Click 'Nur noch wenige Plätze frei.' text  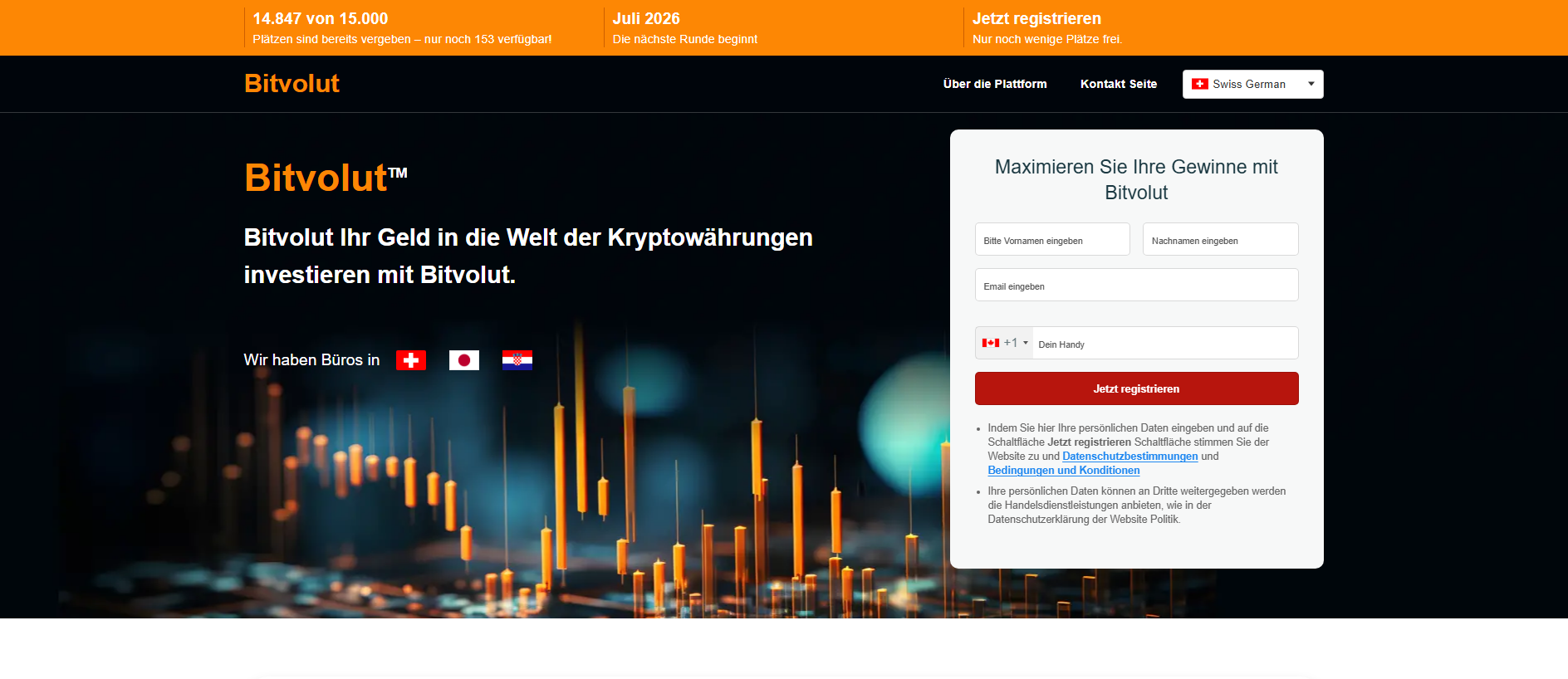(1047, 39)
